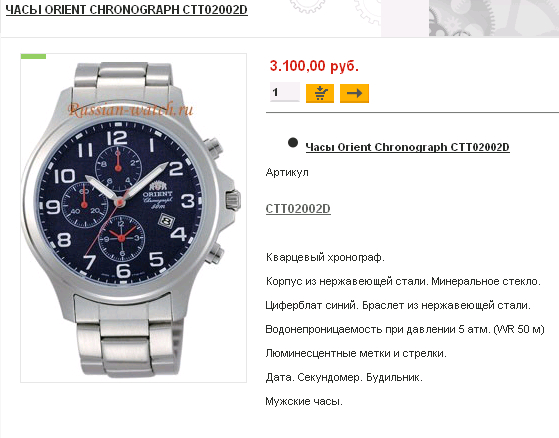The image size is (559, 438).
Task: Click the quantity input field
Action: click(x=285, y=92)
